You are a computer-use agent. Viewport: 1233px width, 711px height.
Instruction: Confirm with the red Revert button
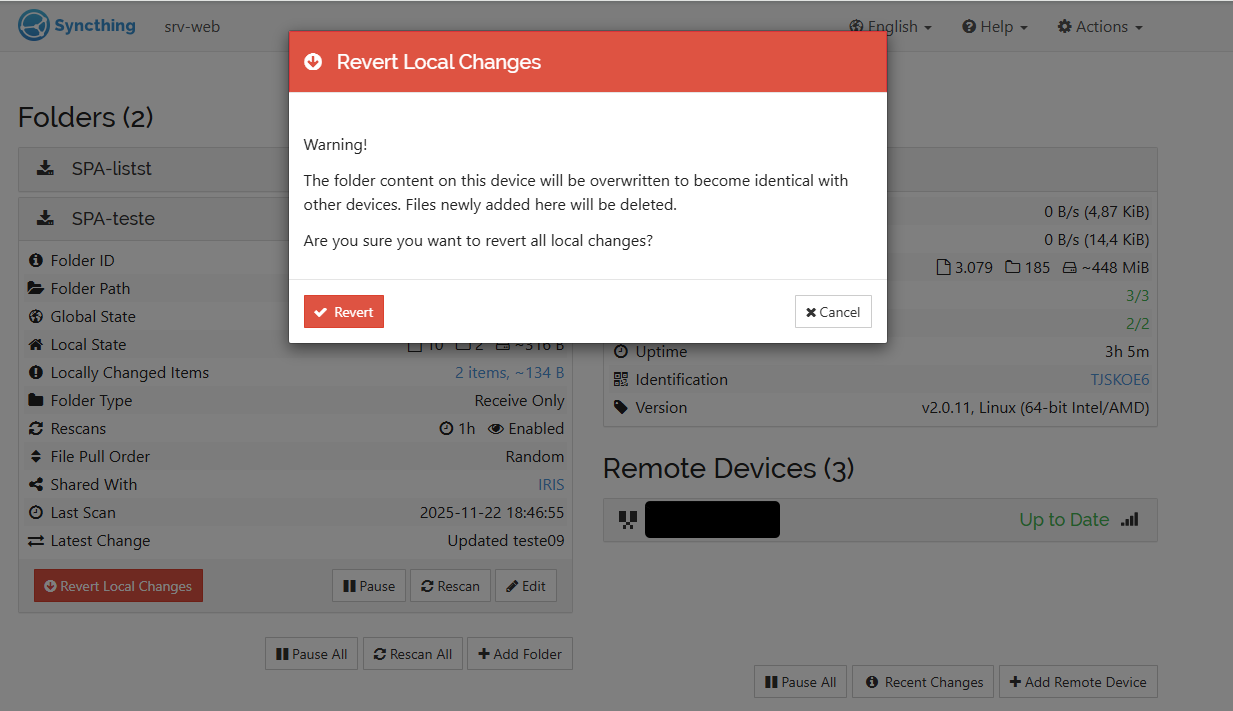coord(343,312)
